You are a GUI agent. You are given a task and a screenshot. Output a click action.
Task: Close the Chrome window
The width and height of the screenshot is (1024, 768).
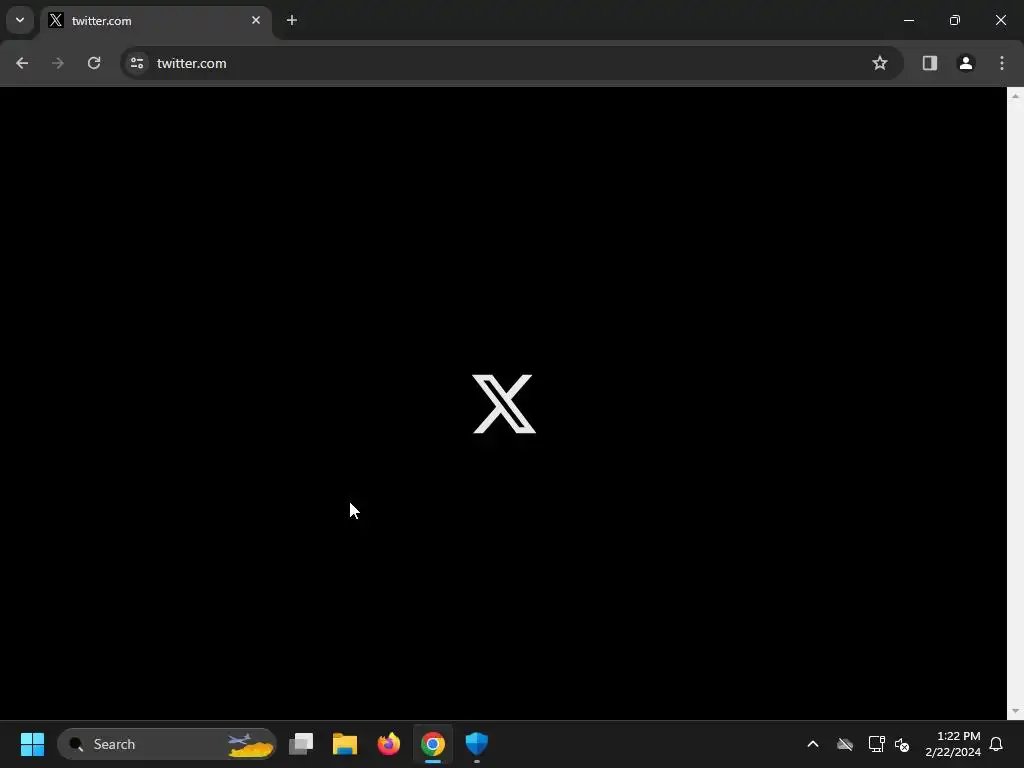[x=1000, y=20]
